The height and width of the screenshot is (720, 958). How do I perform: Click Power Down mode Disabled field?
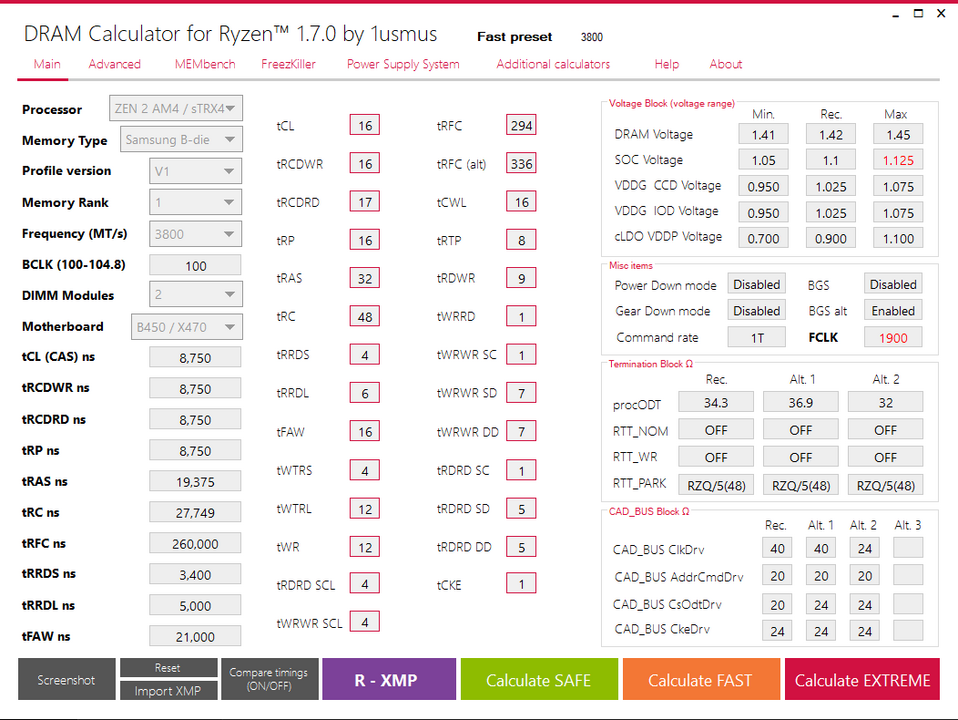pos(756,284)
